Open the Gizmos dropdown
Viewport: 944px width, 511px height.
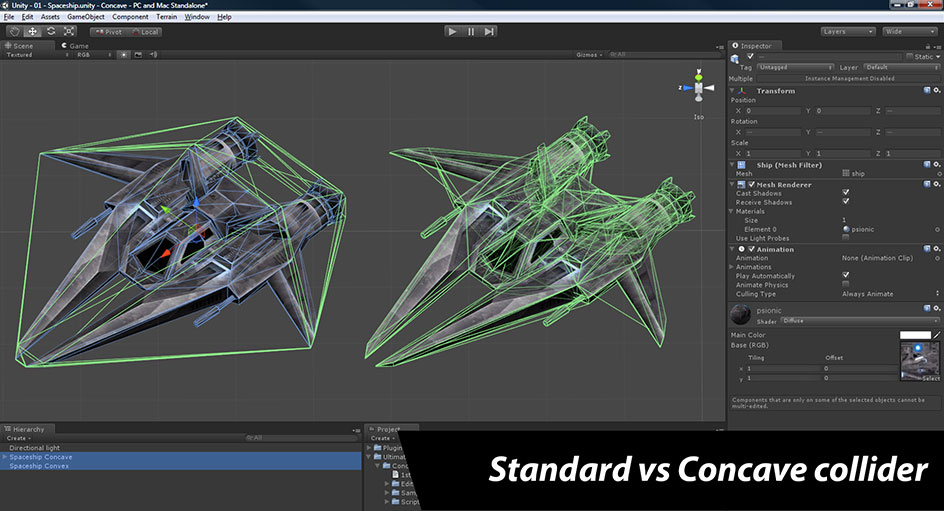pyautogui.click(x=589, y=55)
